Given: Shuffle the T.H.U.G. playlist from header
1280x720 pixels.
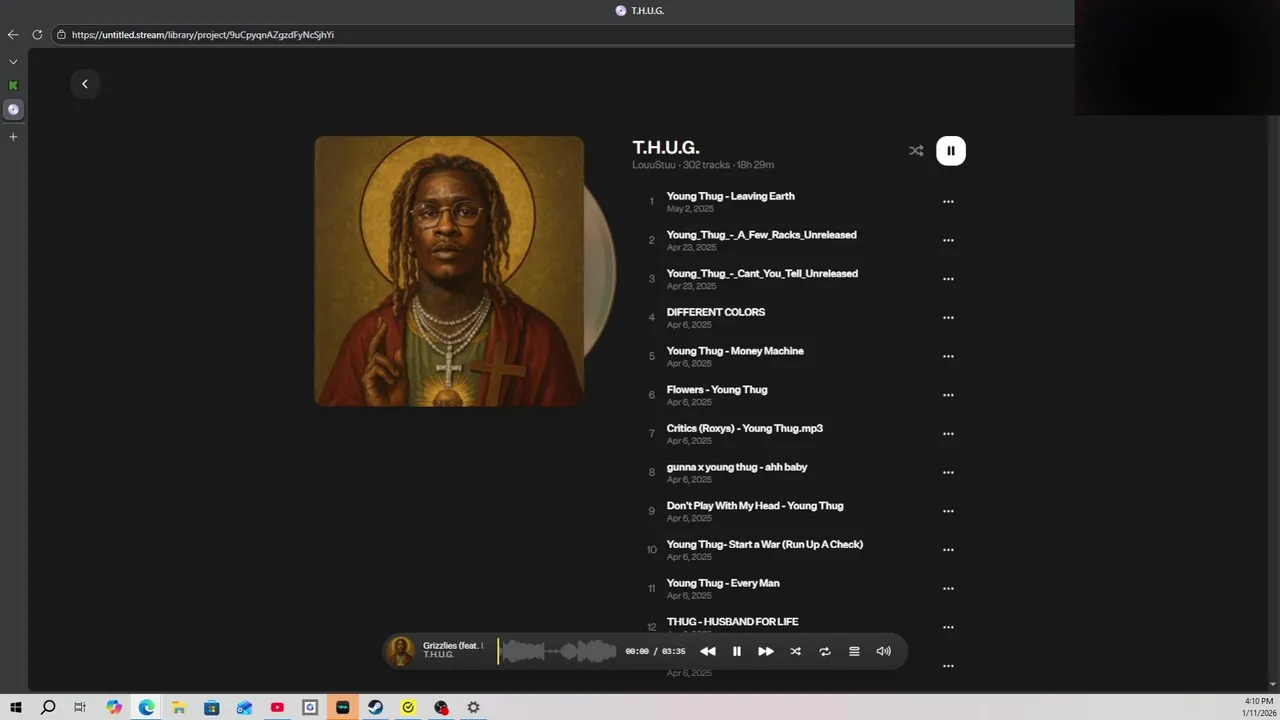Looking at the screenshot, I should (916, 151).
